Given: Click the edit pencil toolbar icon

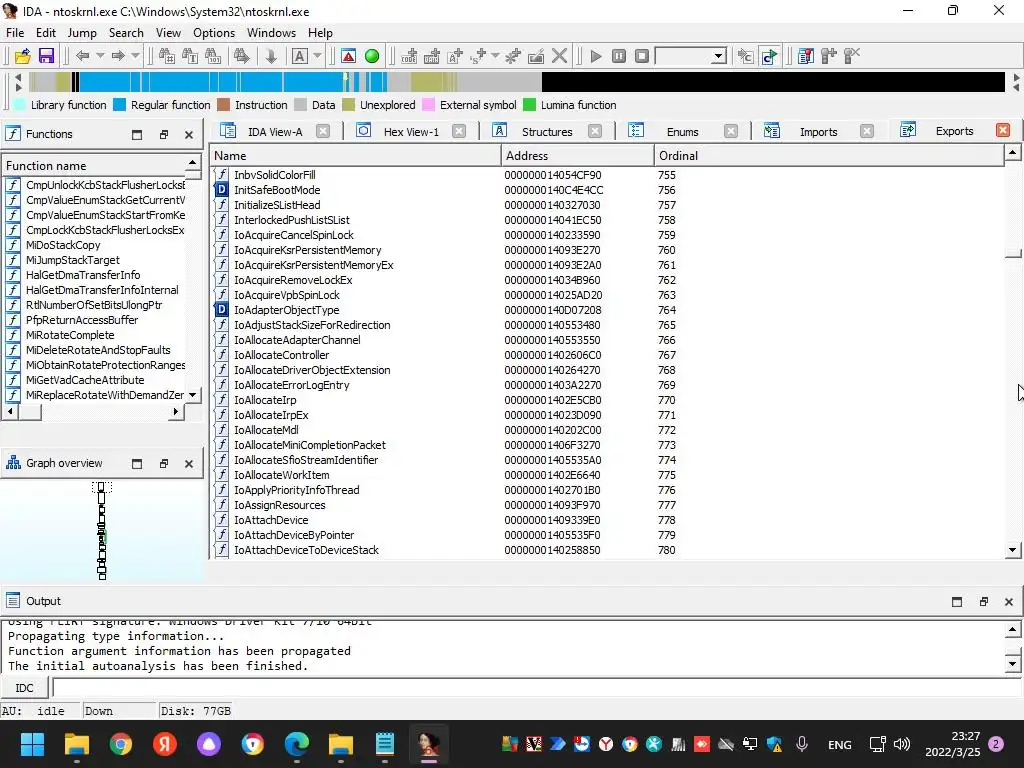Looking at the screenshot, I should click(x=536, y=56).
